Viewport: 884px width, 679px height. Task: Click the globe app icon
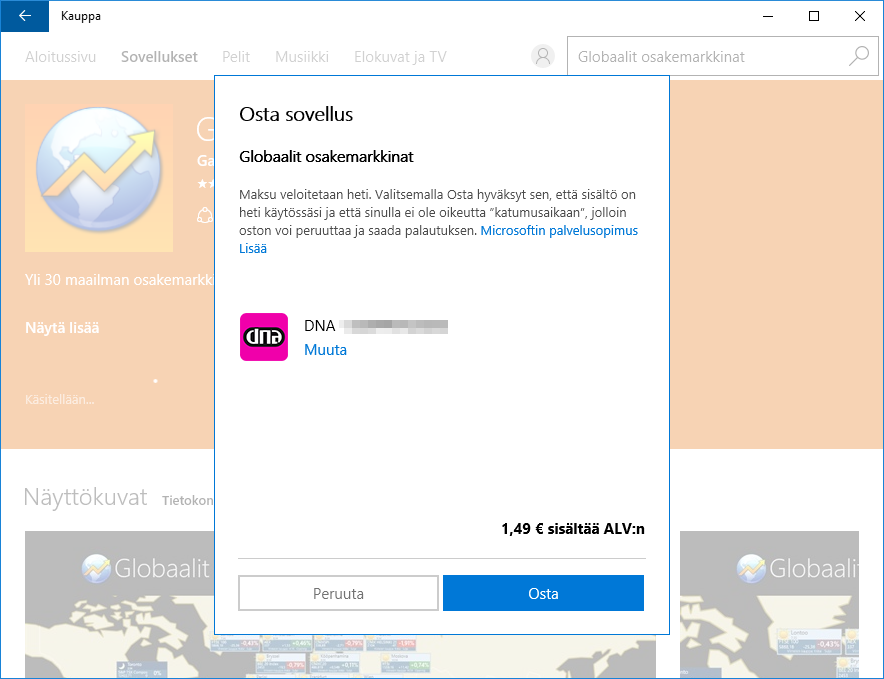point(98,177)
